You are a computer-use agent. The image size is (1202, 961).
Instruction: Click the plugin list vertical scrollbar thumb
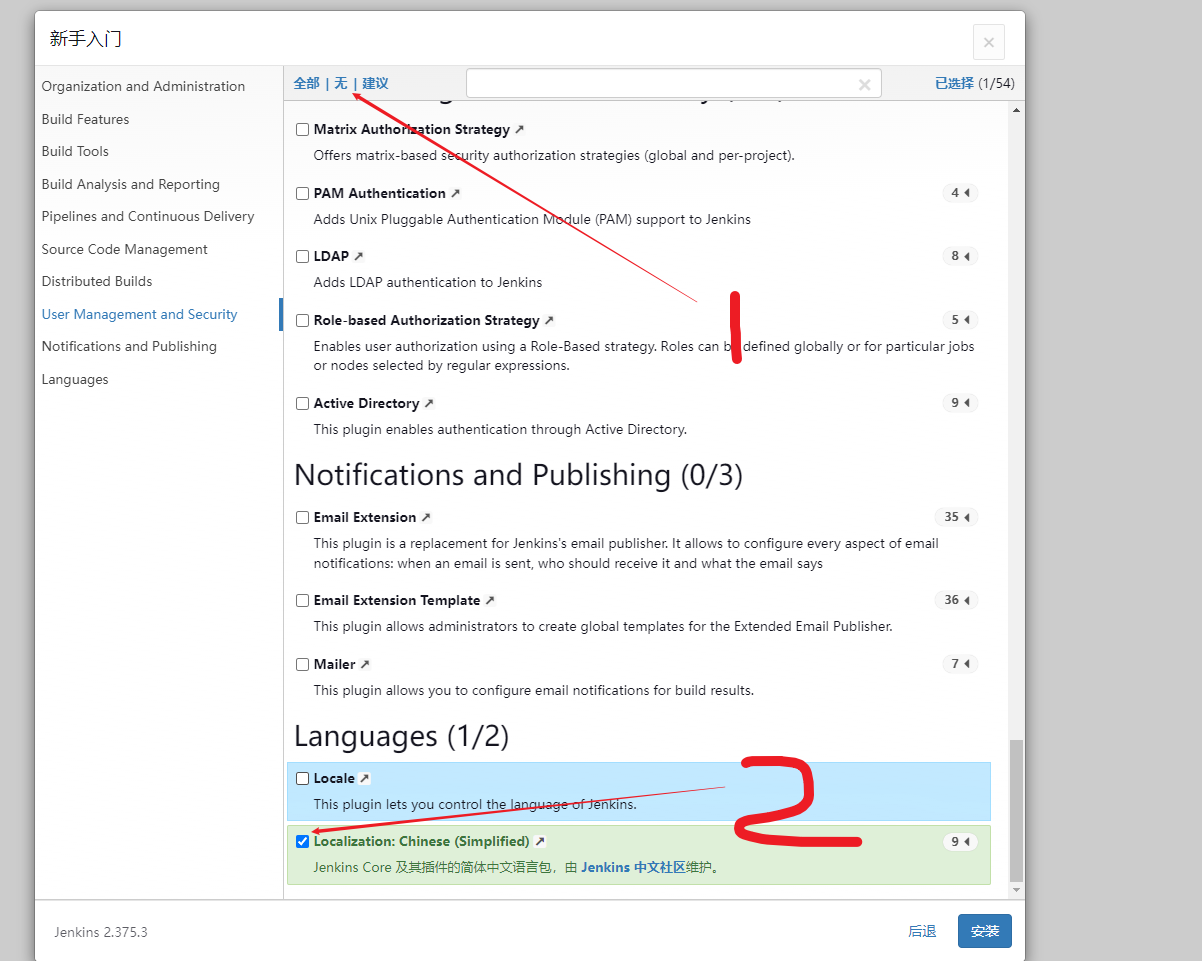[x=1017, y=810]
